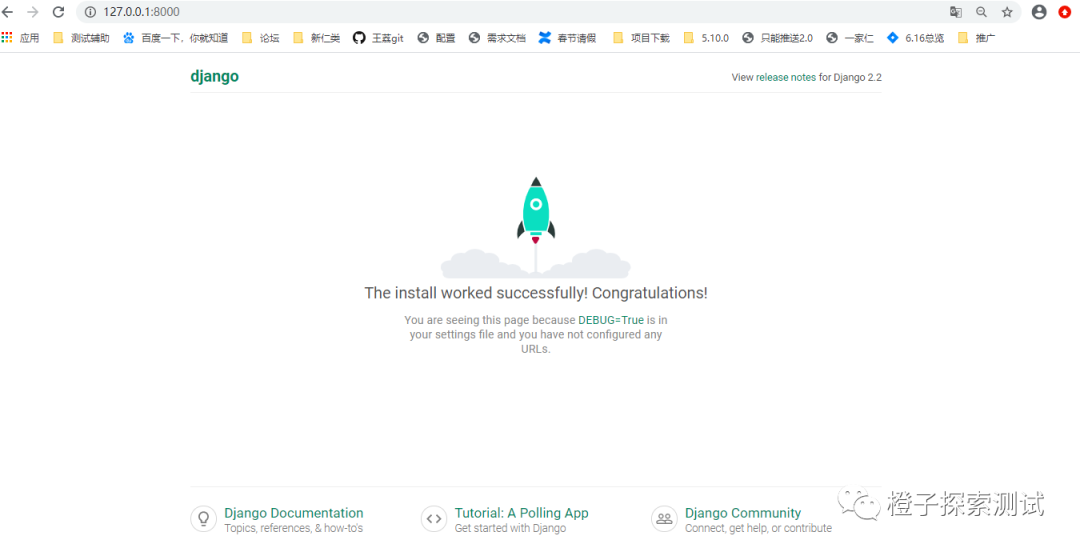The height and width of the screenshot is (552, 1080).
Task: Click the django logo heading
Action: pyautogui.click(x=214, y=76)
